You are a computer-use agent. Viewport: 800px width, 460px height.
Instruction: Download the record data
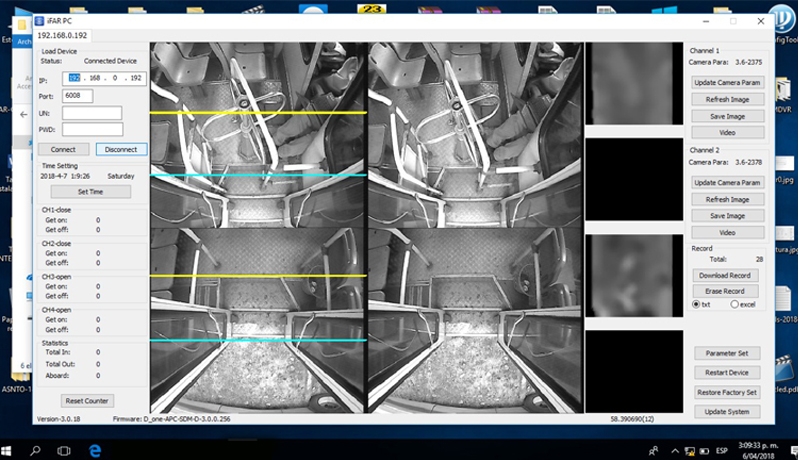(727, 274)
